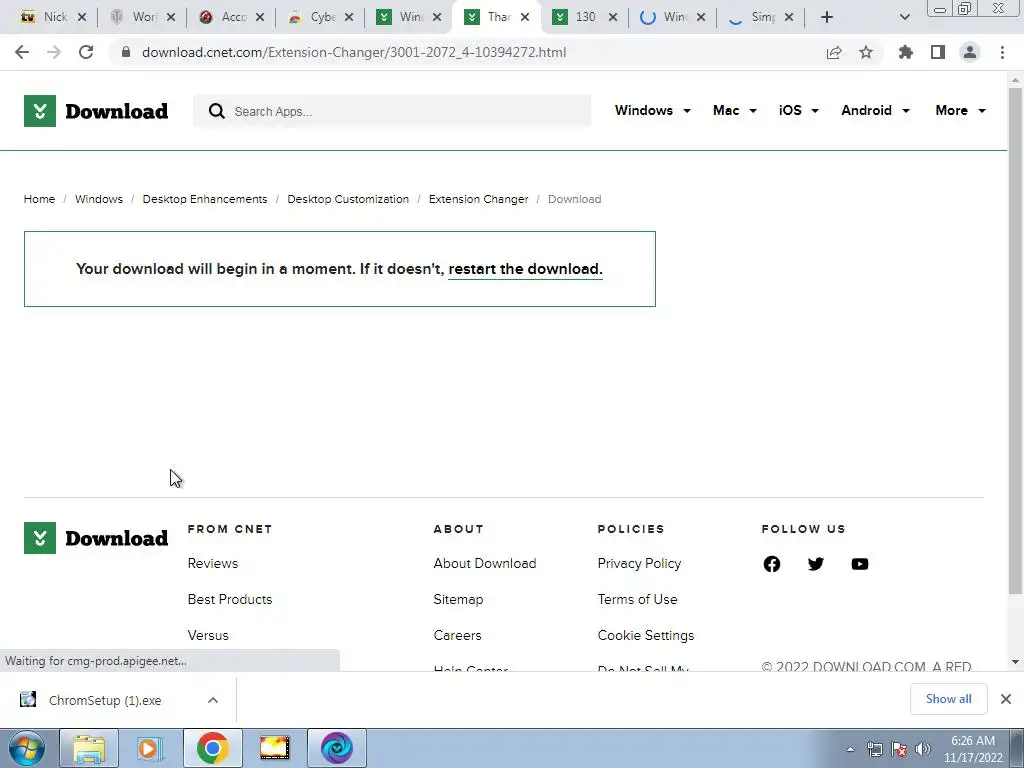Screen dimensions: 1024x768
Task: Open the Best Products footer link
Action: tap(230, 600)
